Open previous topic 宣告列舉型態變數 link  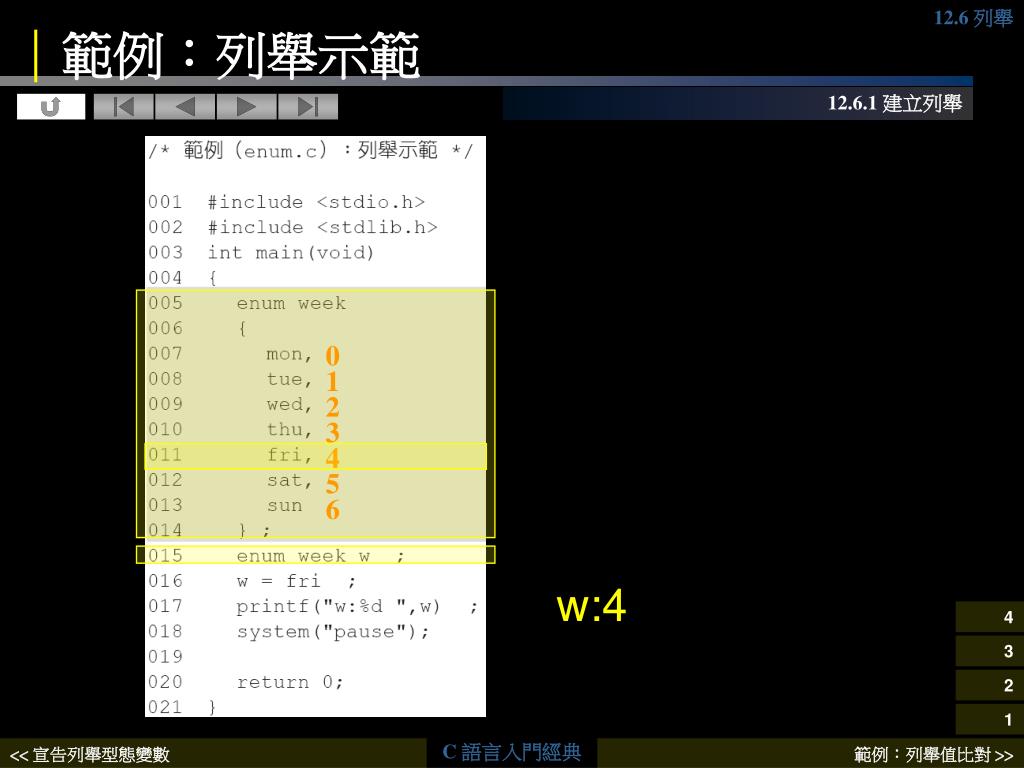pos(89,755)
